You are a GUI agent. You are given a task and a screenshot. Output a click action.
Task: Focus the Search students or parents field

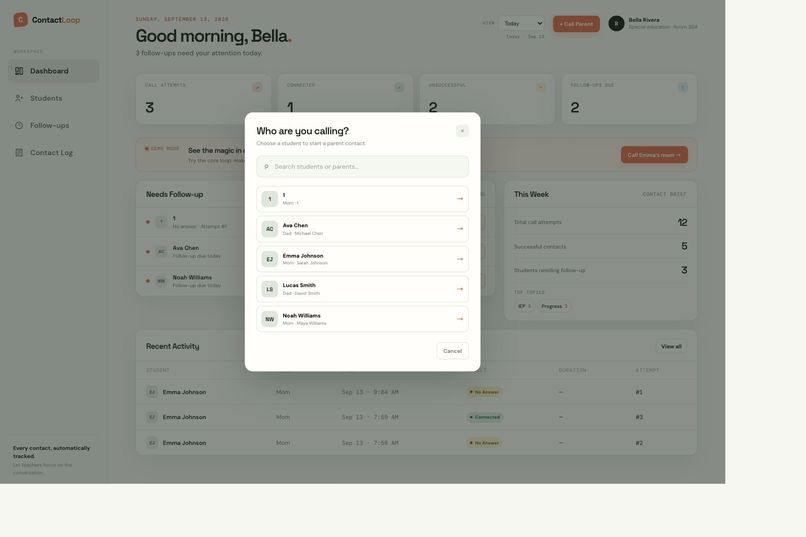pyautogui.click(x=362, y=166)
